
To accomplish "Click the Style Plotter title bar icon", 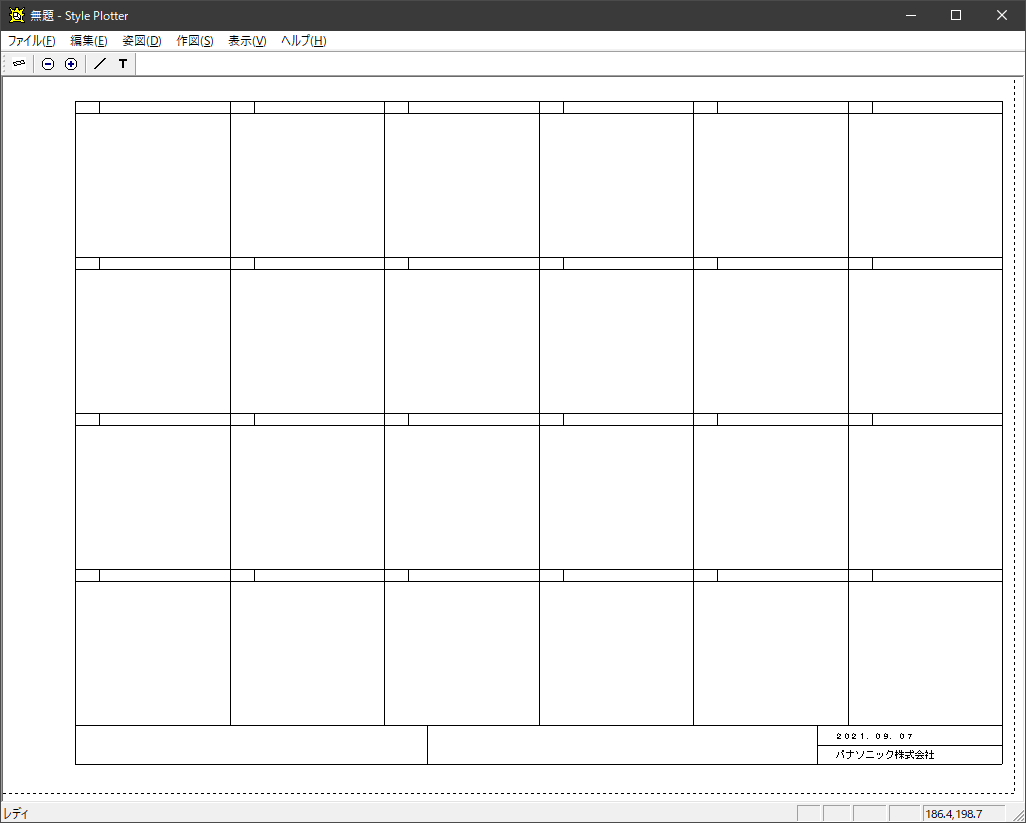I will pyautogui.click(x=16, y=15).
